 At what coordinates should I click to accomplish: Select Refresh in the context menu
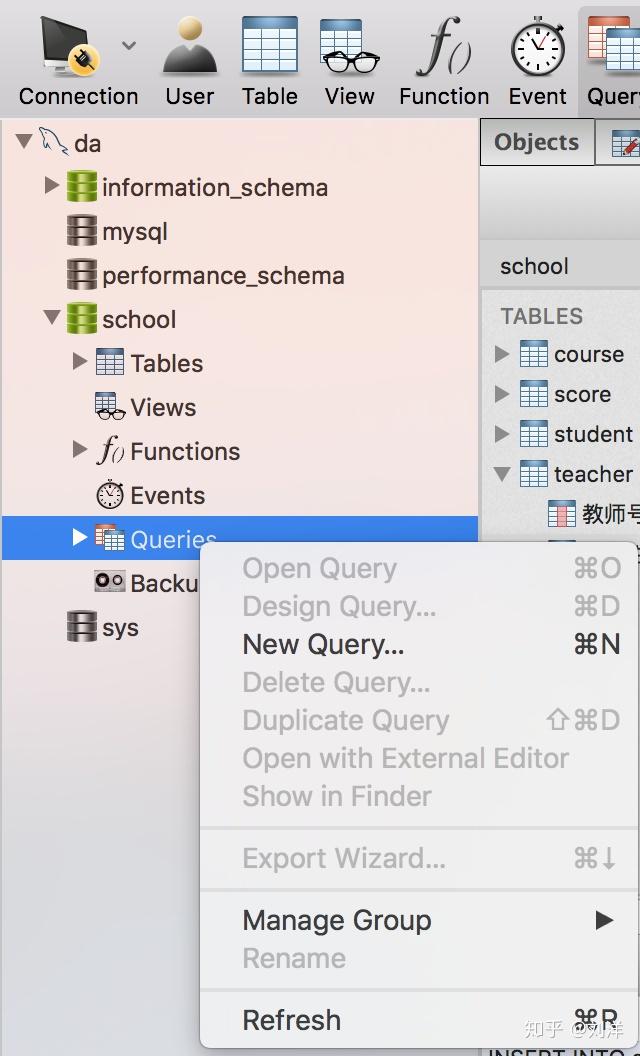[291, 1020]
